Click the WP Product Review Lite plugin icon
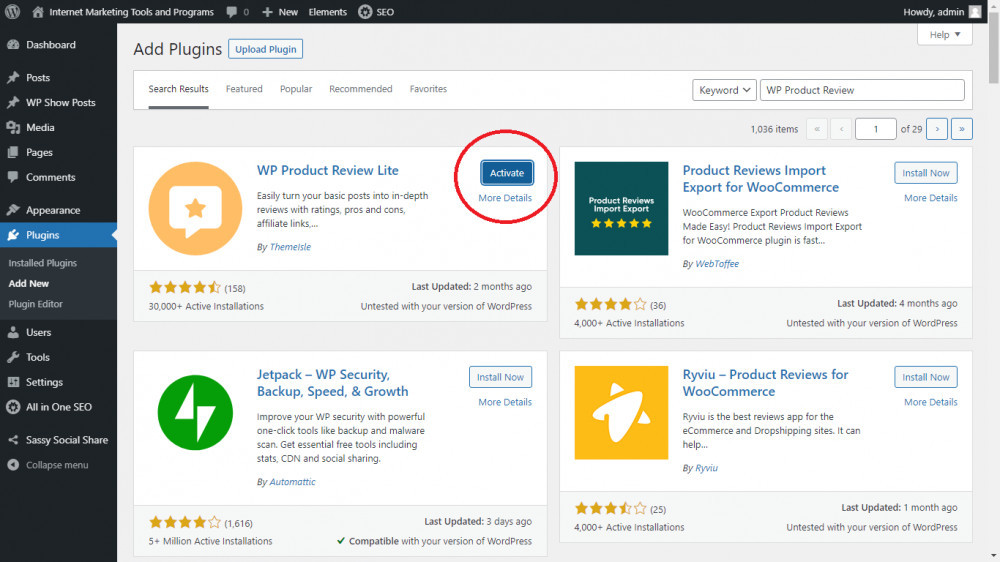This screenshot has width=1000, height=562. [x=195, y=209]
